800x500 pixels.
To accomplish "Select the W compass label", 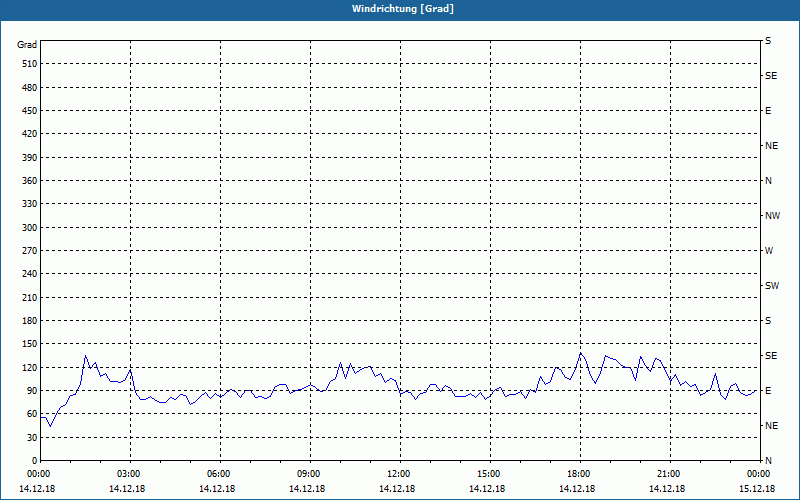I will tap(769, 251).
